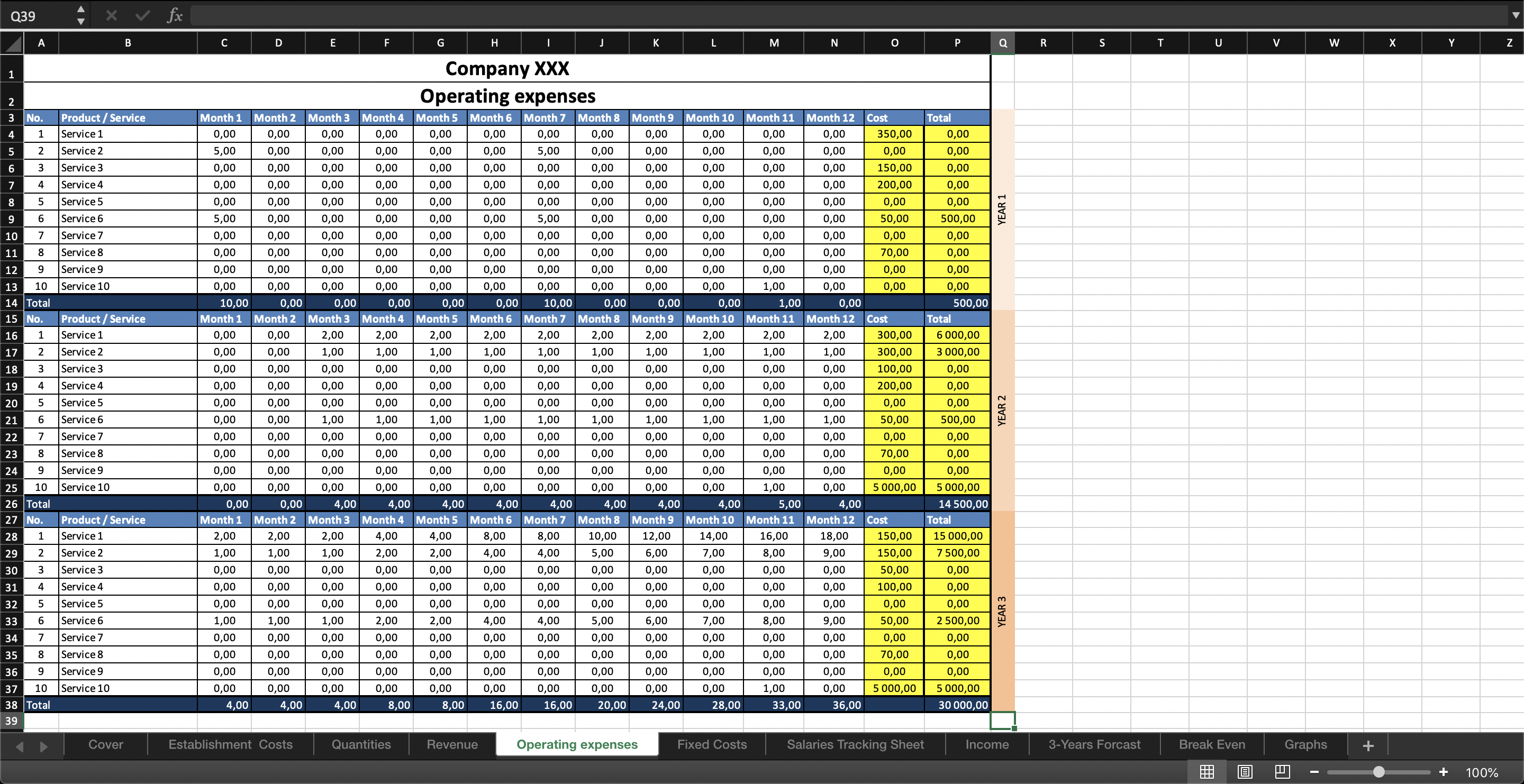
Task: Switch to Normal view icon
Action: coord(1207,772)
